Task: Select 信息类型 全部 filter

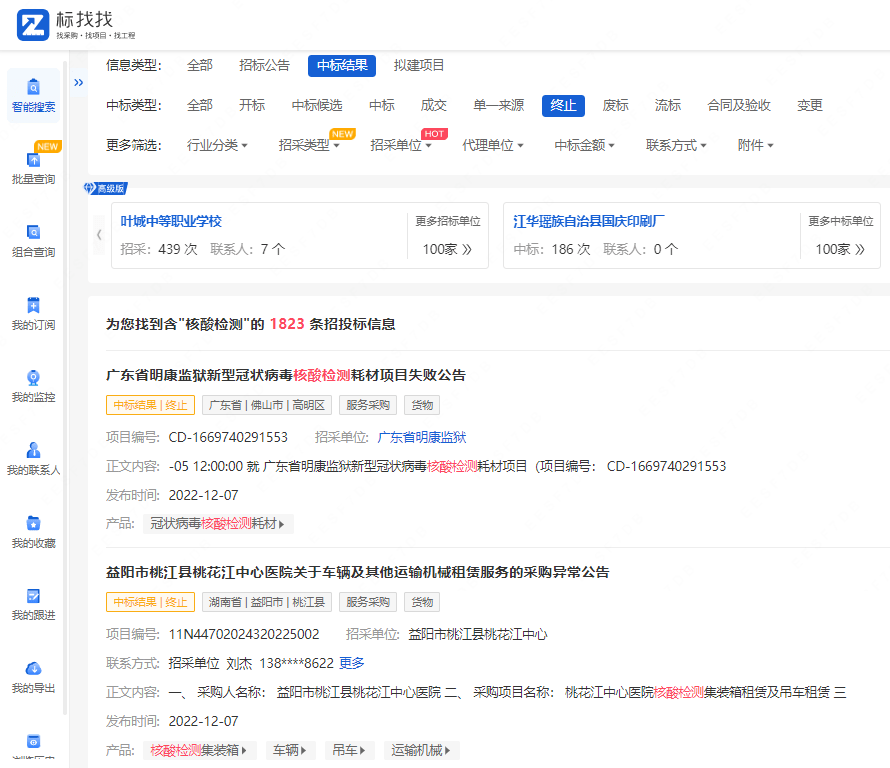Action: click(x=200, y=65)
